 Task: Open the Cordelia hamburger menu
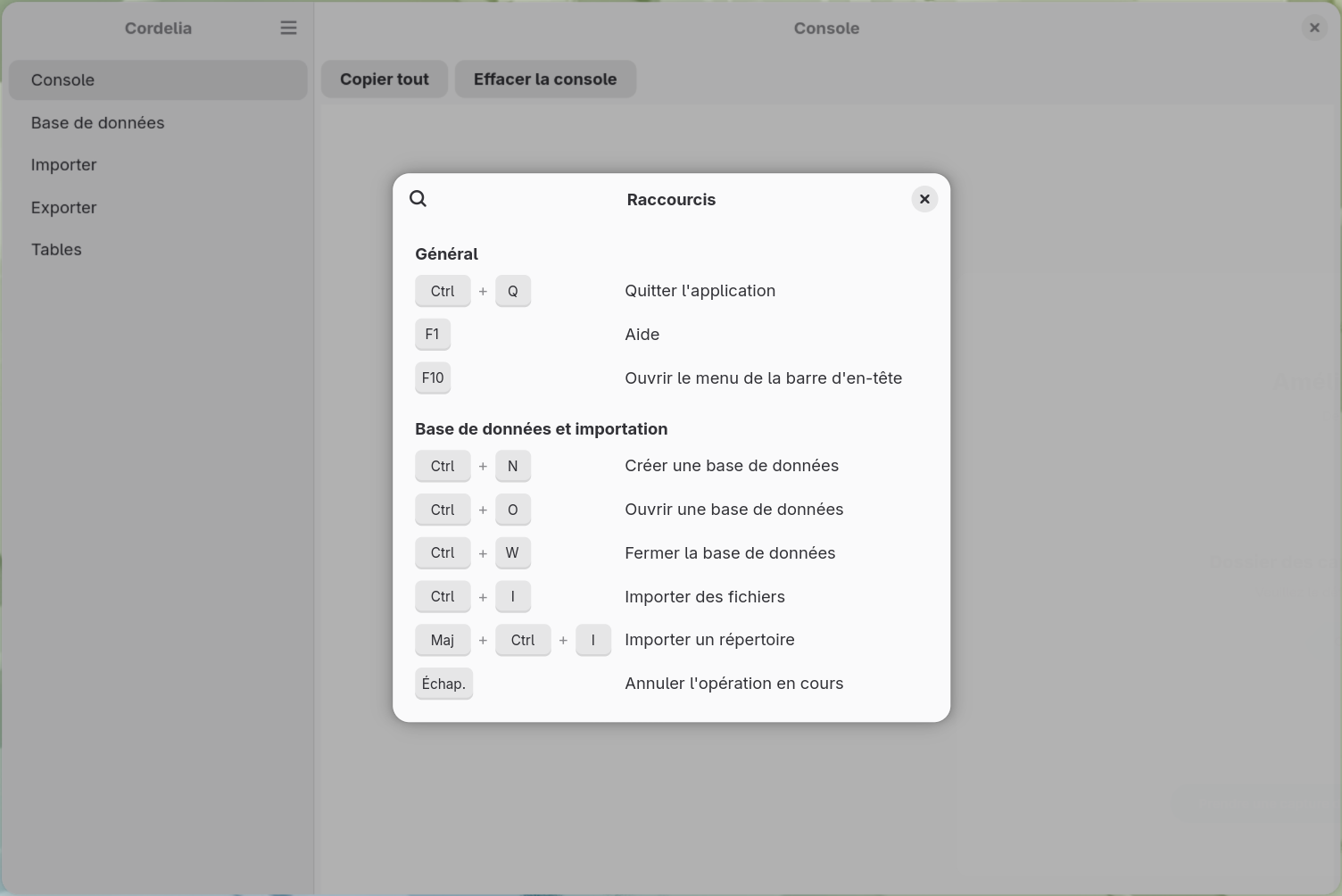288,28
